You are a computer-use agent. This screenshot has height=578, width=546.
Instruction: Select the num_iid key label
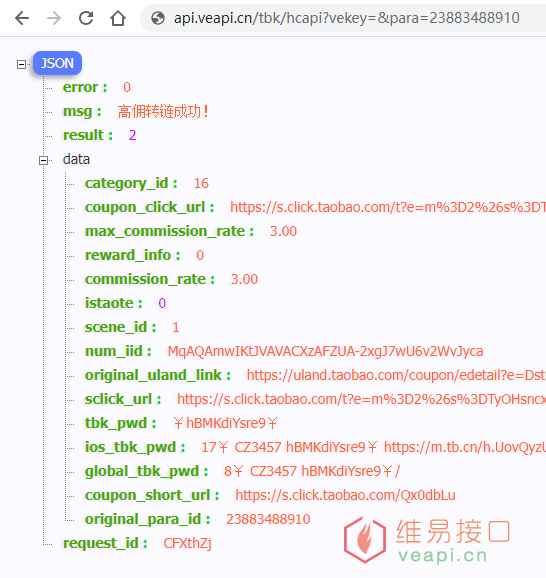[118, 351]
